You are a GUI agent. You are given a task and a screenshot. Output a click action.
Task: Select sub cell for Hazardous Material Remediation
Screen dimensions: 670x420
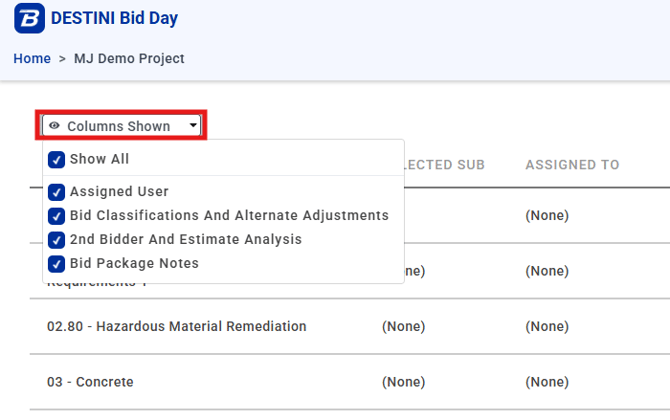click(404, 326)
